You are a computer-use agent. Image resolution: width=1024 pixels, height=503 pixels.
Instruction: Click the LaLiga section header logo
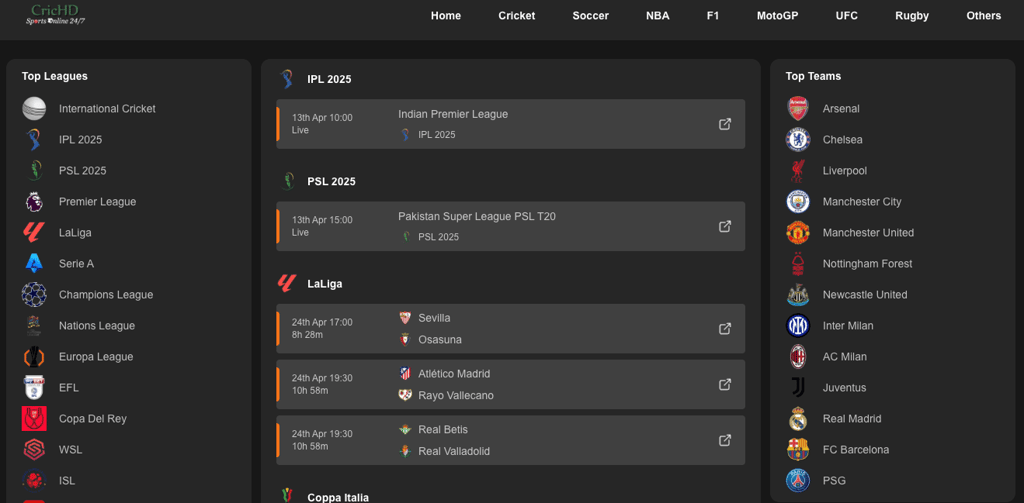tap(287, 284)
